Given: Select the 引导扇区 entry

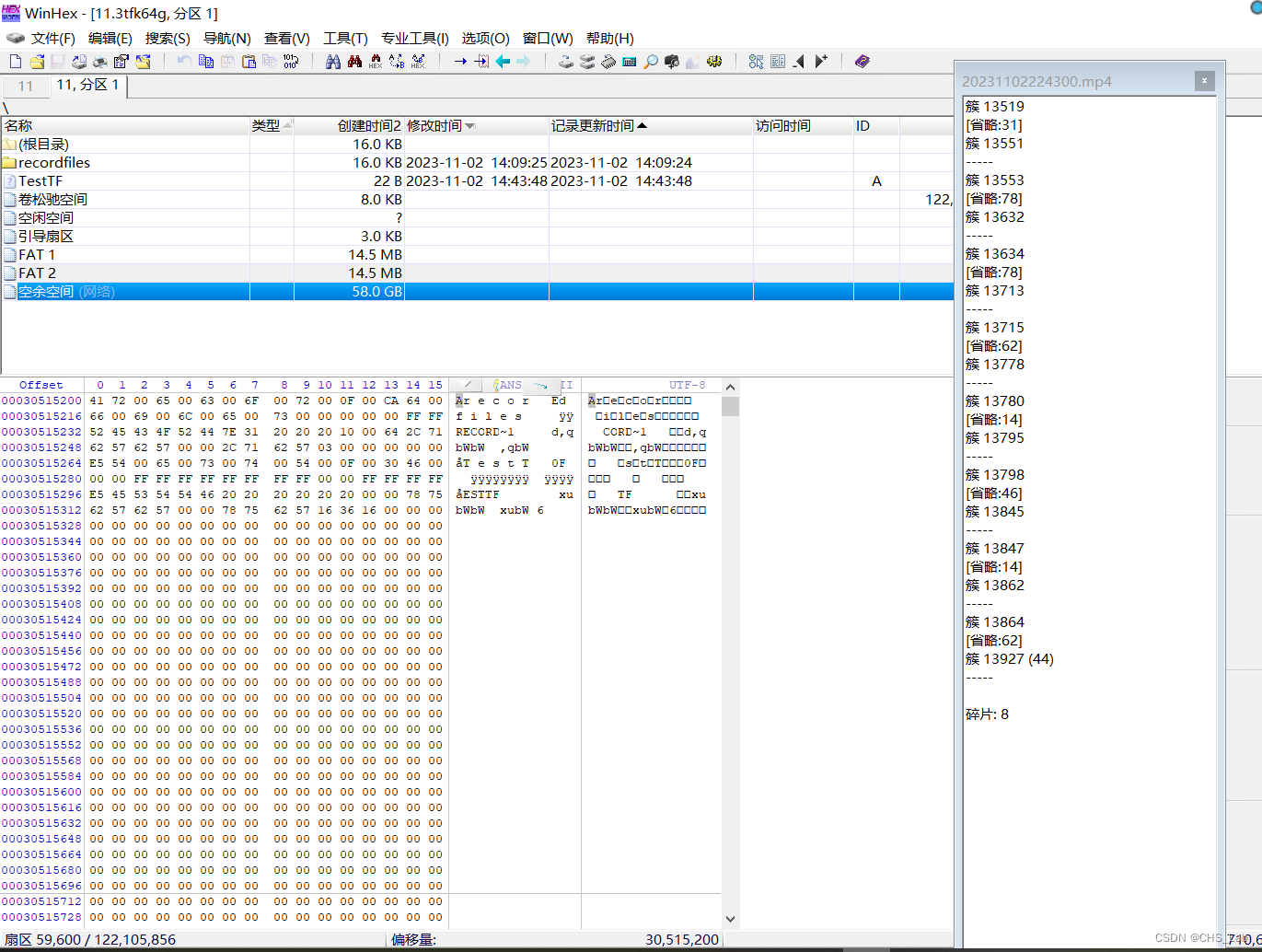Looking at the screenshot, I should 477,237.
